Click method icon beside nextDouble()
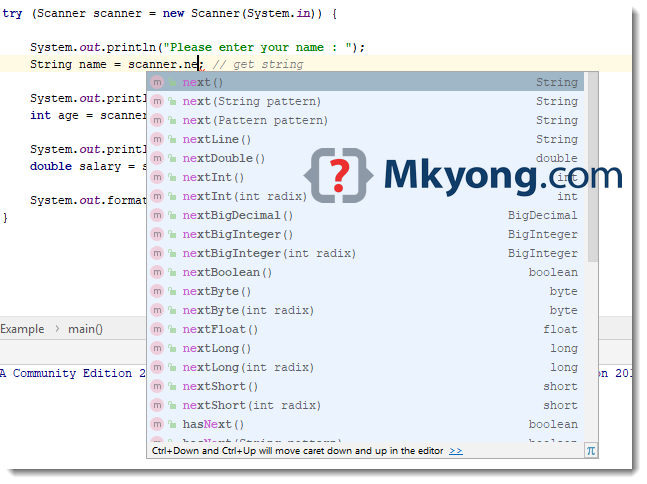Screen dimensions: 647x484 tap(157, 158)
